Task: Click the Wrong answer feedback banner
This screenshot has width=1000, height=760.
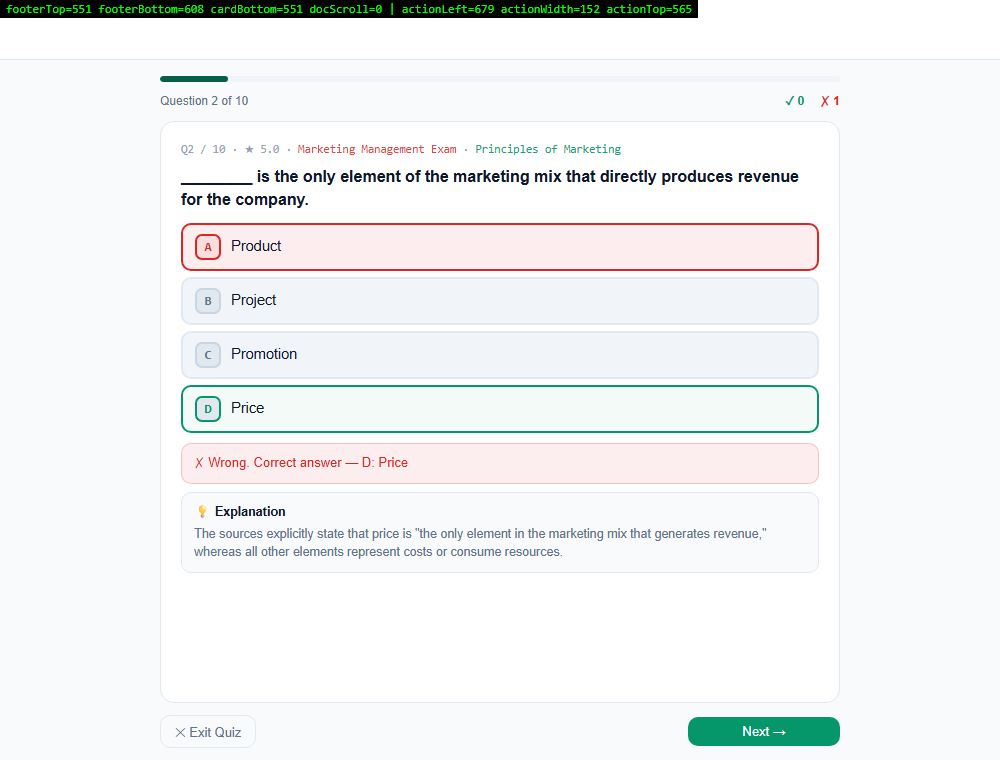Action: tap(500, 464)
